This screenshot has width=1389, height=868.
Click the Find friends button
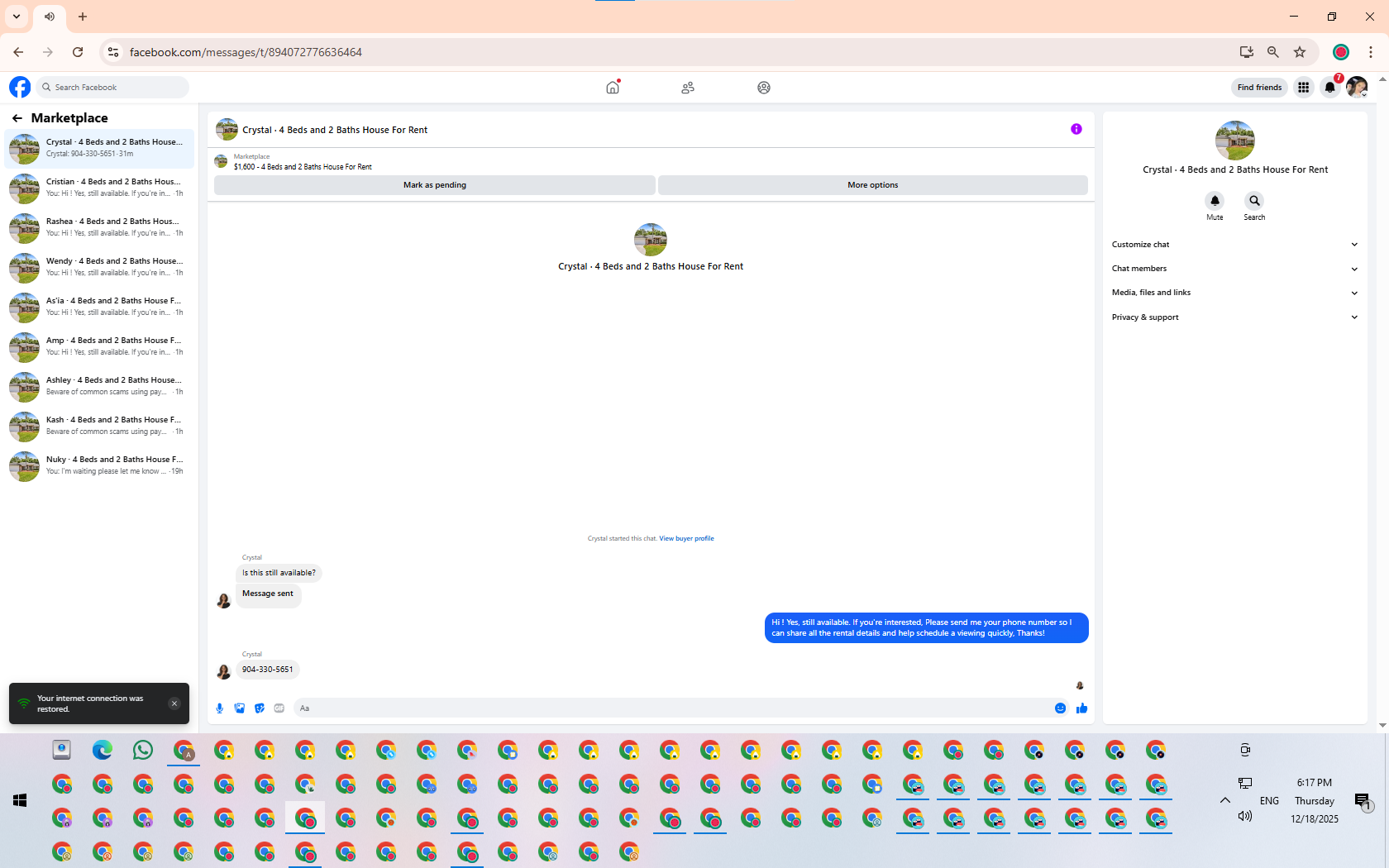[x=1259, y=87]
